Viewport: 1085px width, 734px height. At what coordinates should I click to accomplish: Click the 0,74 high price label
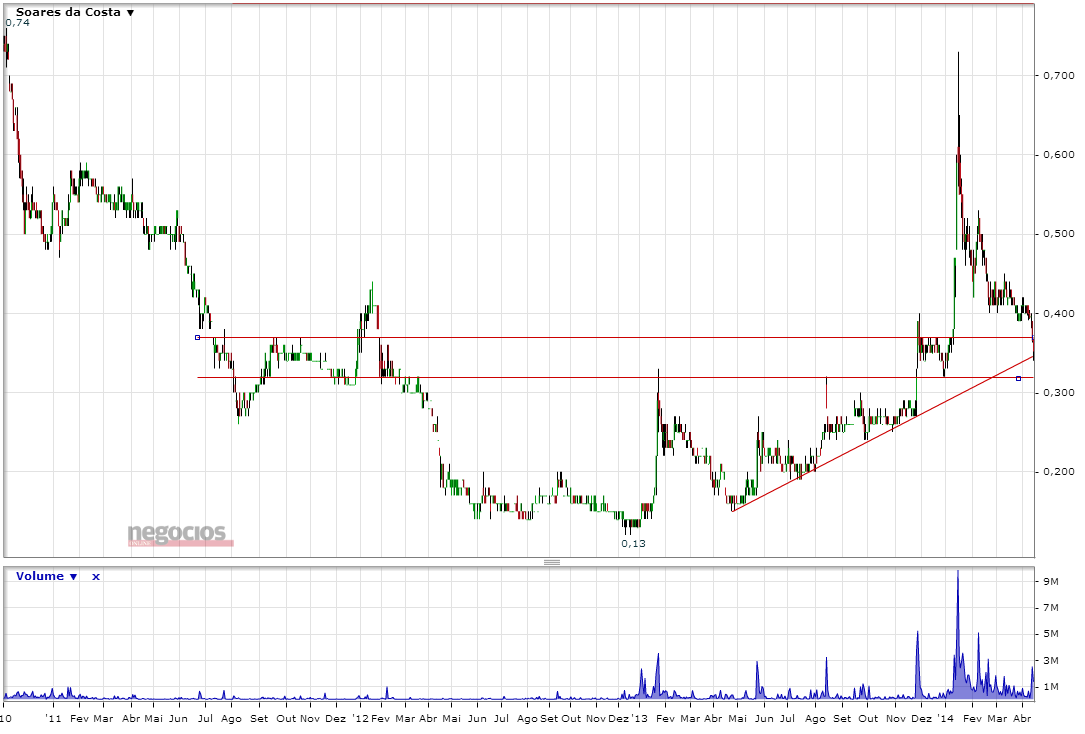point(17,23)
